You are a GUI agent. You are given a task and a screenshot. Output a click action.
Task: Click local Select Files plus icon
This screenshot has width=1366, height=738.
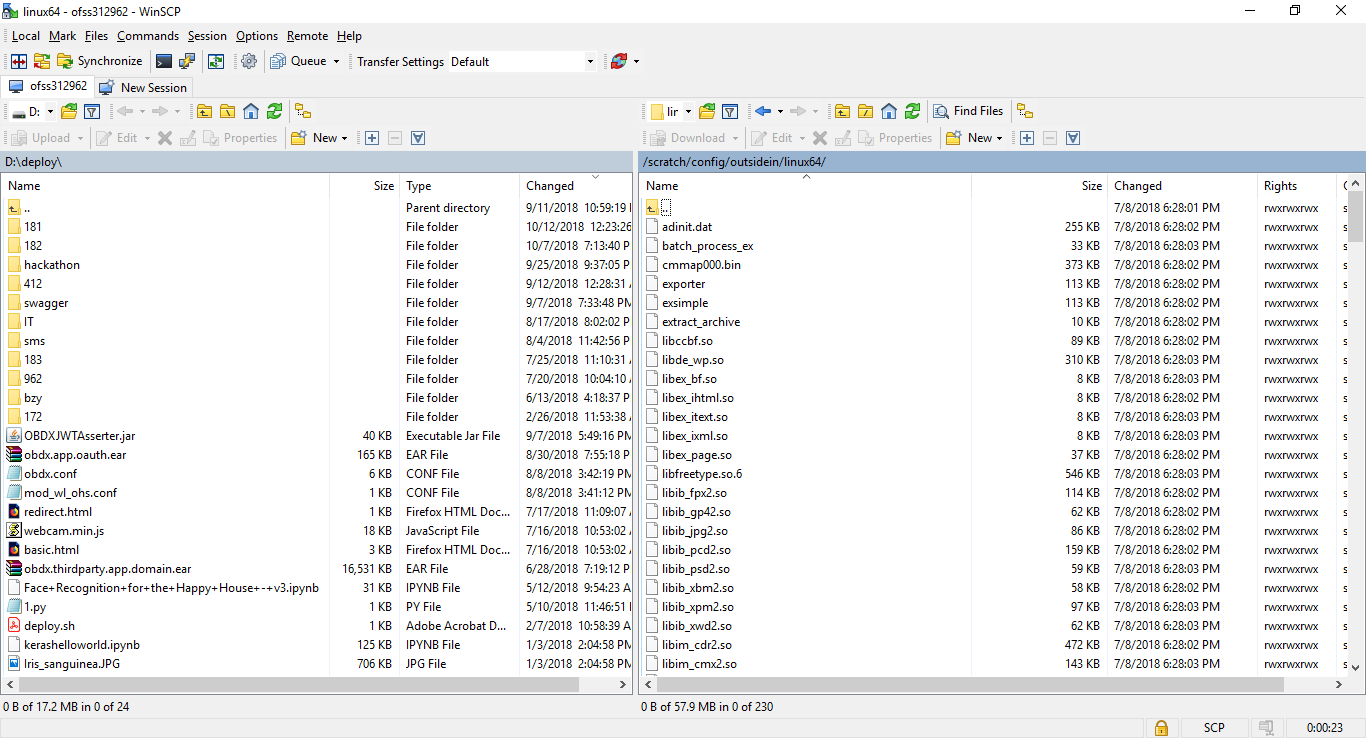(x=372, y=138)
